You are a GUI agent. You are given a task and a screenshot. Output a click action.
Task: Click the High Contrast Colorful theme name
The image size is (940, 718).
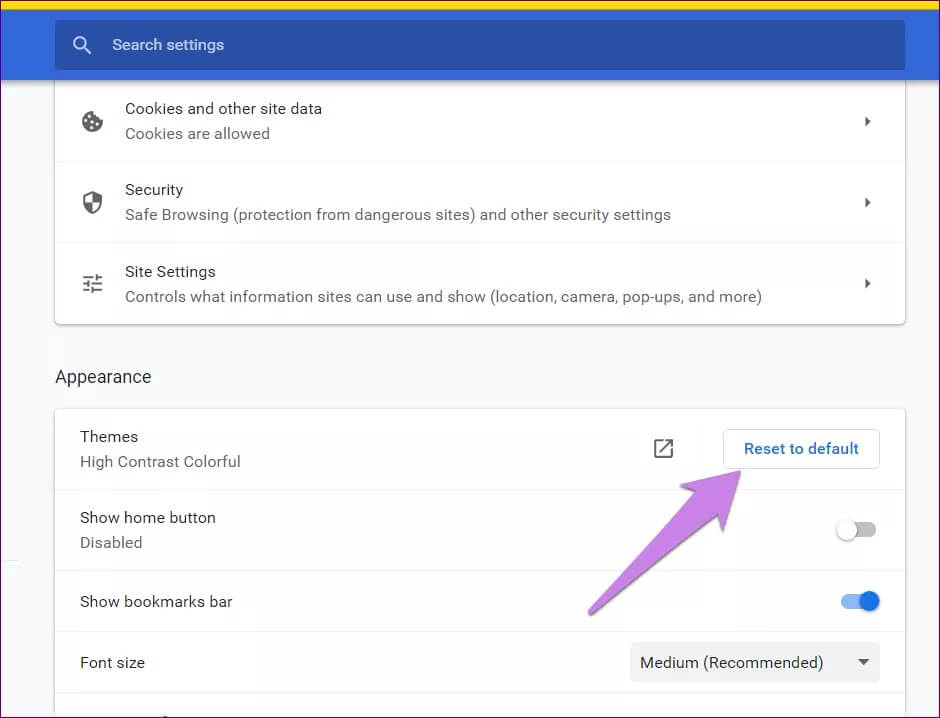coord(160,462)
